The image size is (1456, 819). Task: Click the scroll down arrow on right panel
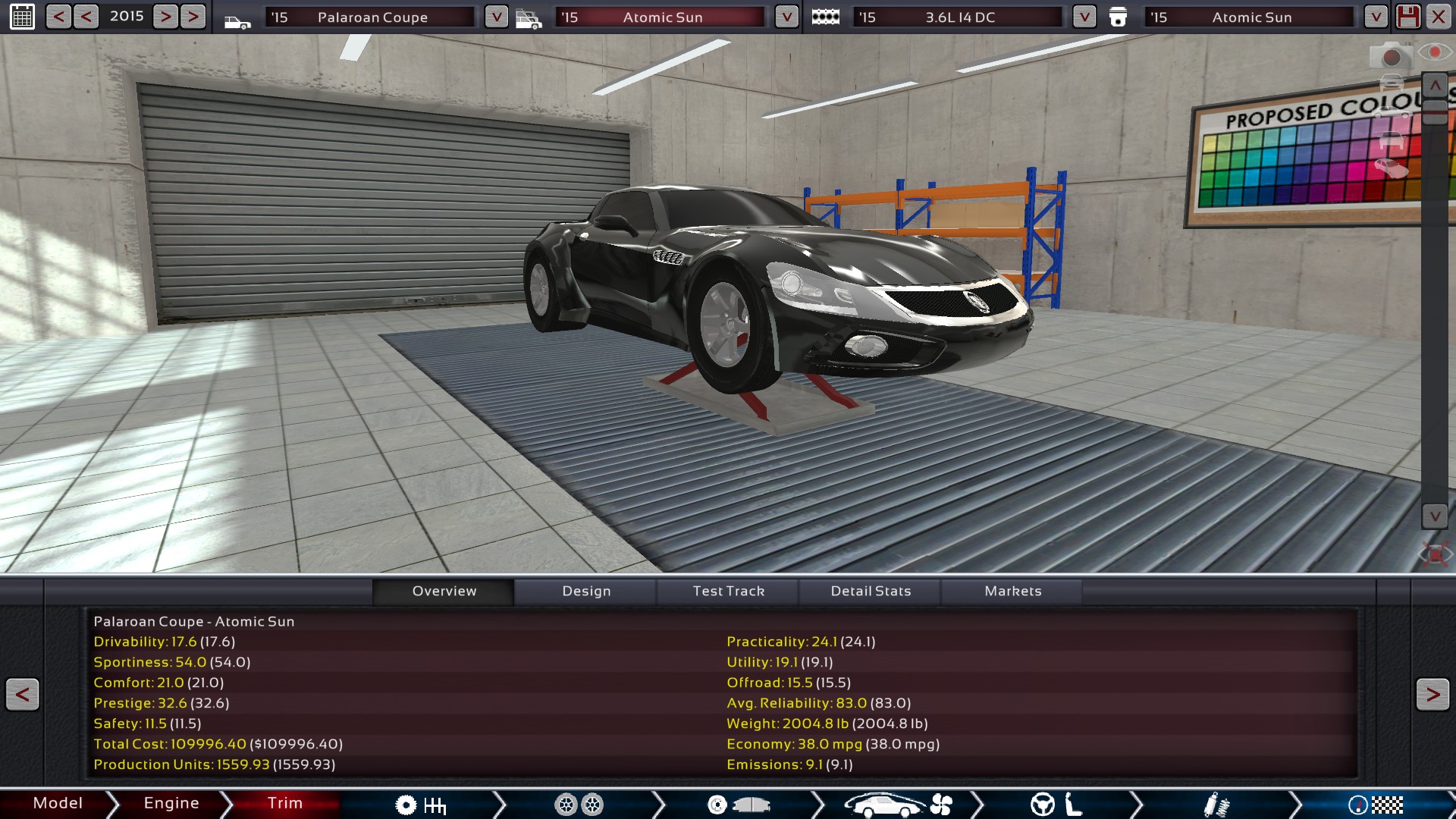click(1435, 516)
